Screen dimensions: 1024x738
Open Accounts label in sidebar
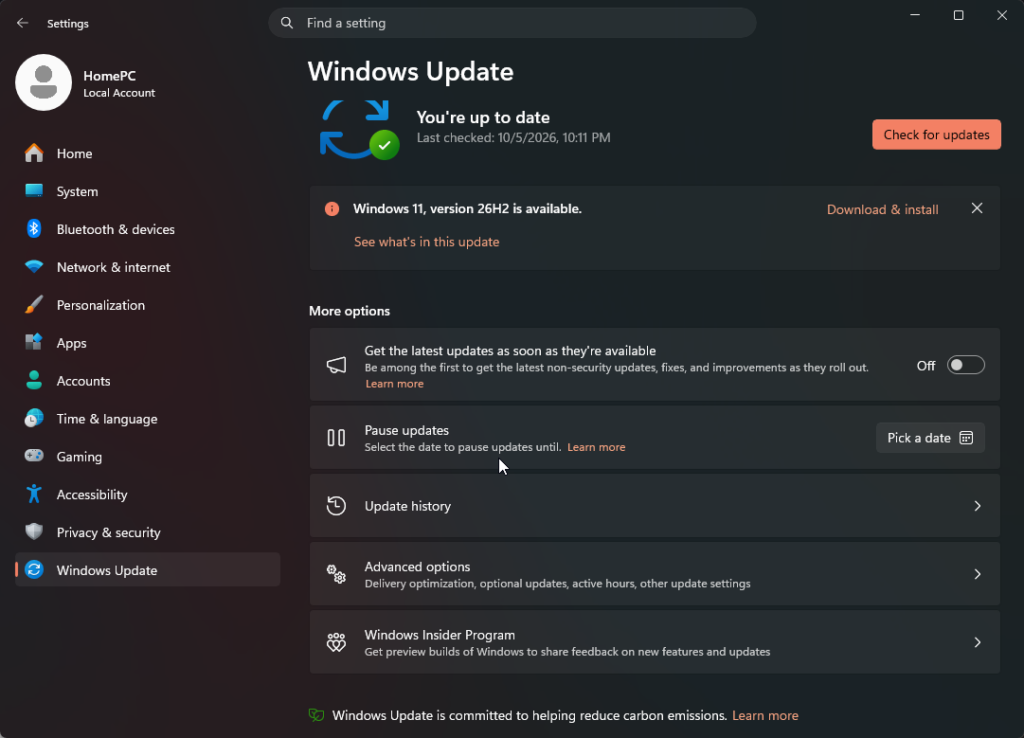click(83, 381)
